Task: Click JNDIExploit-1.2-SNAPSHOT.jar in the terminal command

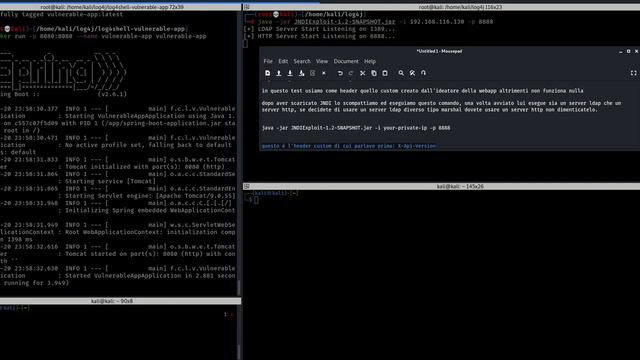Action: point(345,22)
